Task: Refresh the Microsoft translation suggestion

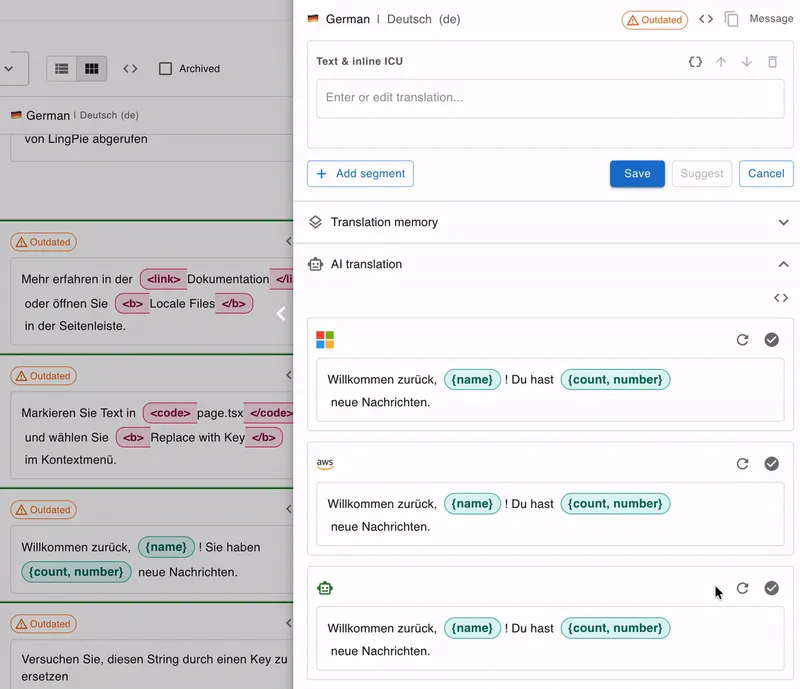Action: point(742,339)
